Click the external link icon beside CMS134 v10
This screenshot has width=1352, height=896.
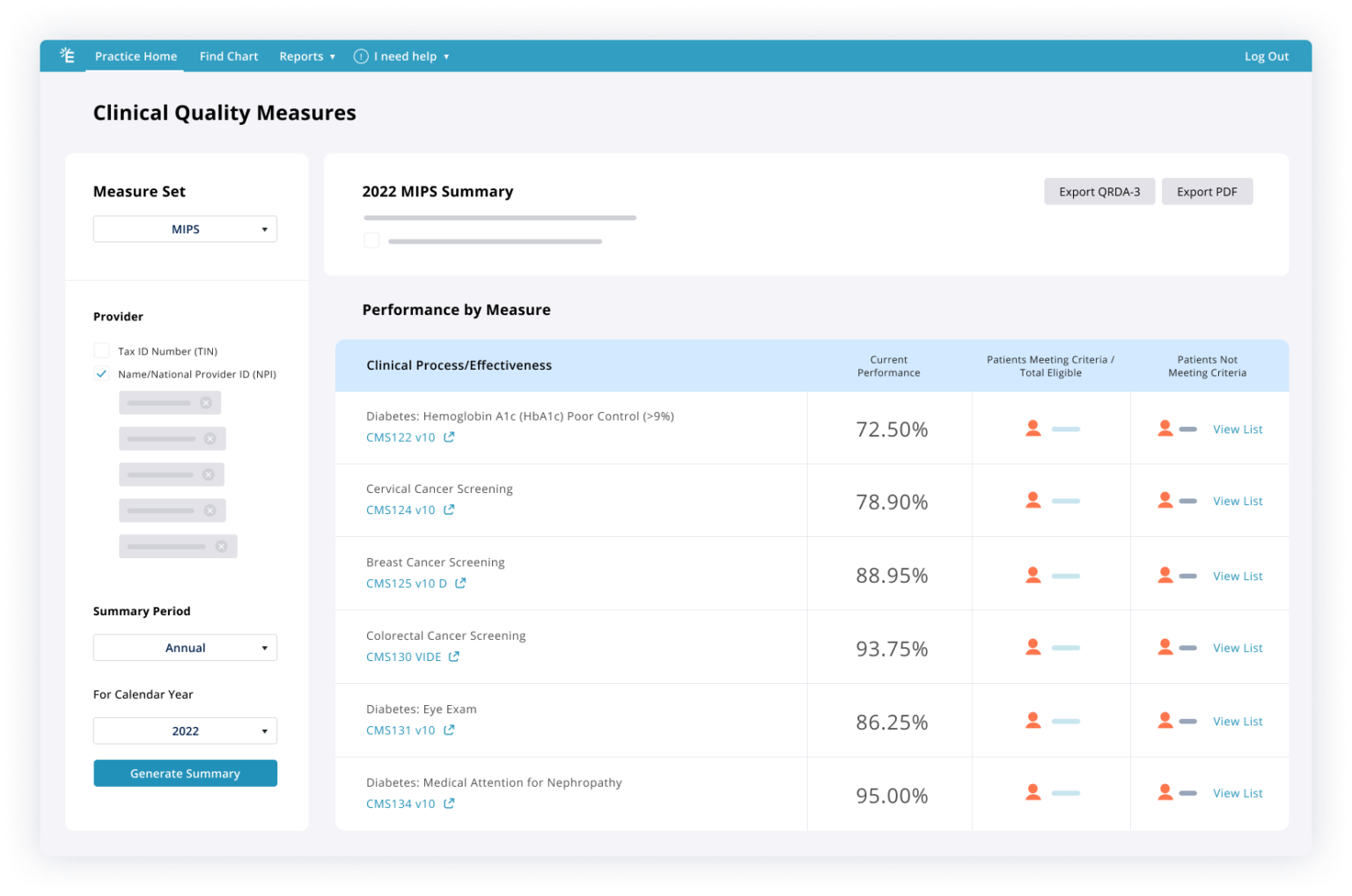(449, 803)
